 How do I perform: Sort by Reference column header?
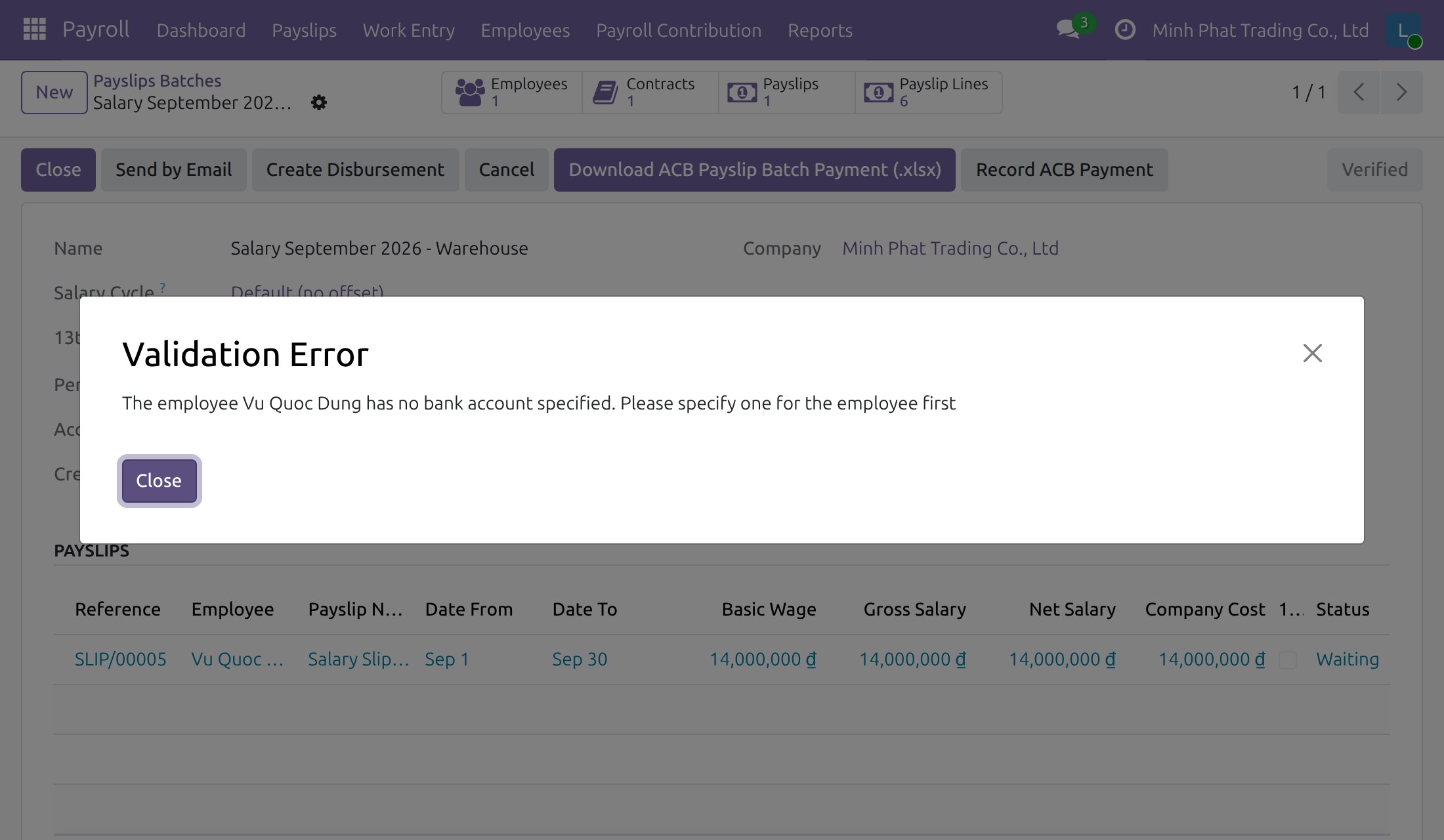pyautogui.click(x=117, y=610)
